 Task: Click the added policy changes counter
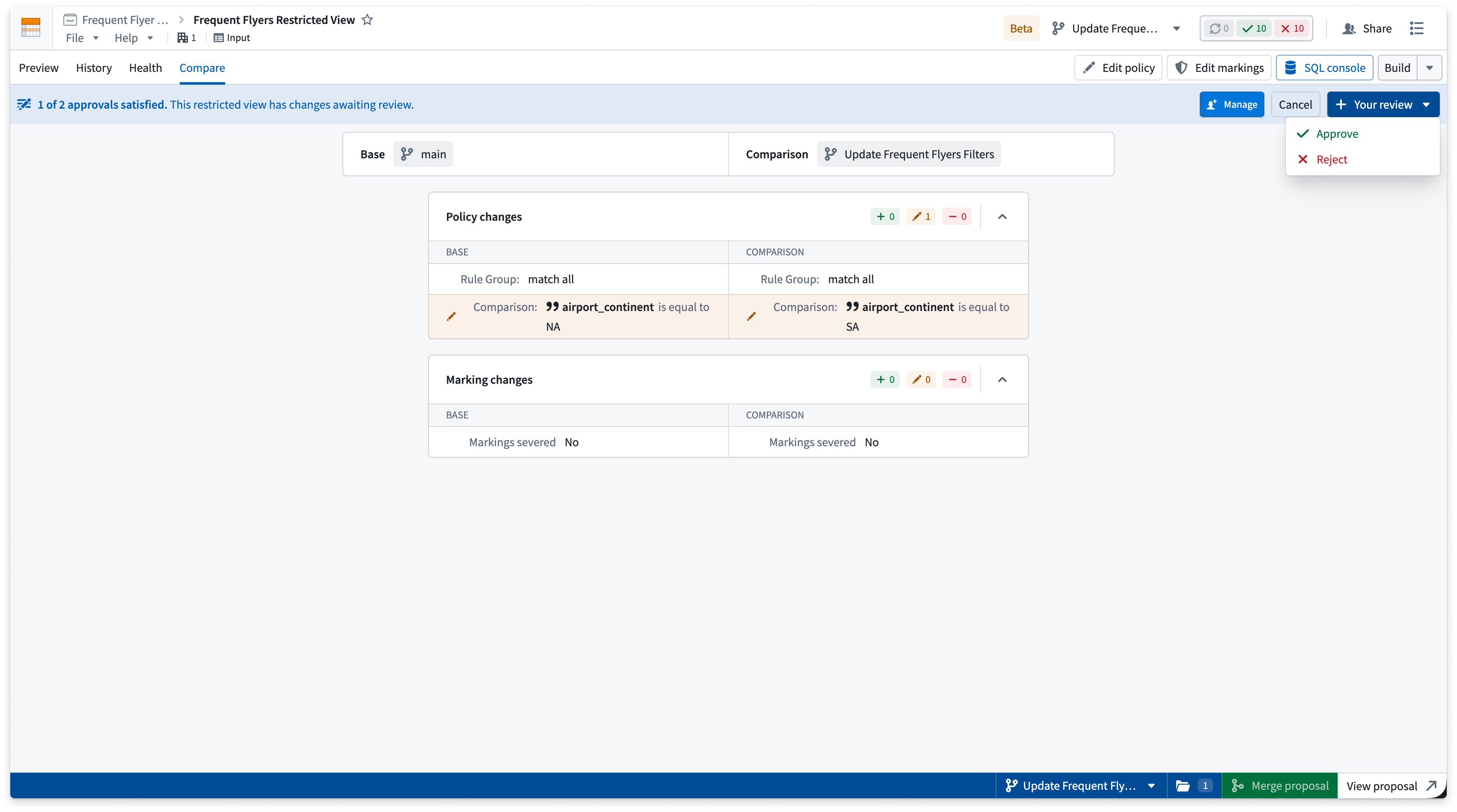click(885, 216)
